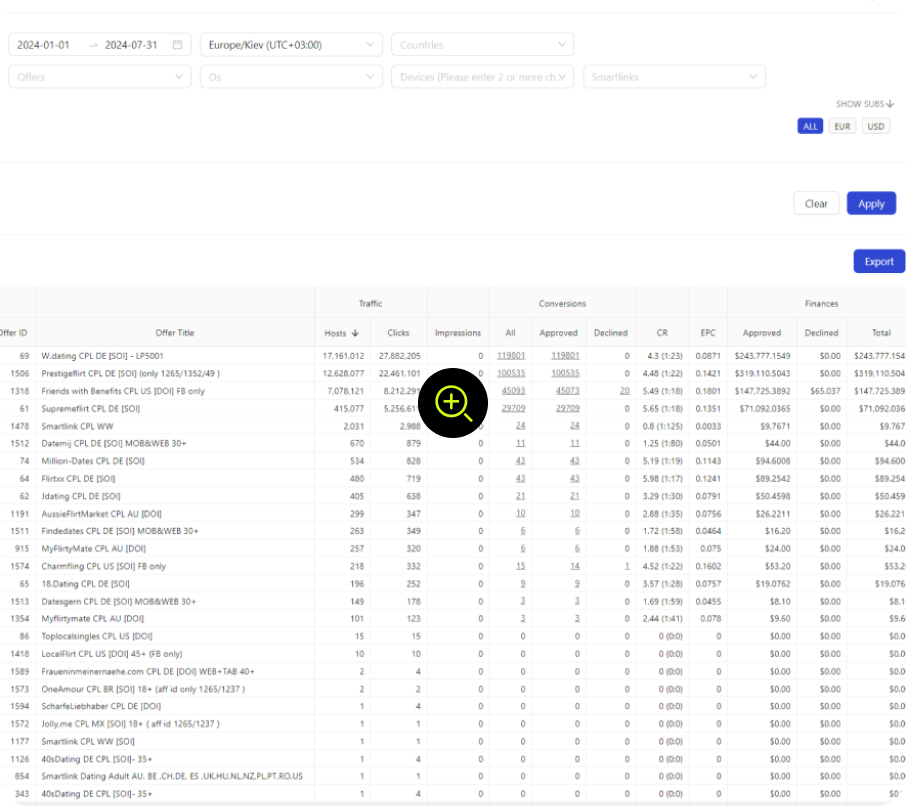
Task: Click the end date 2024-07-31
Action: pyautogui.click(x=131, y=45)
